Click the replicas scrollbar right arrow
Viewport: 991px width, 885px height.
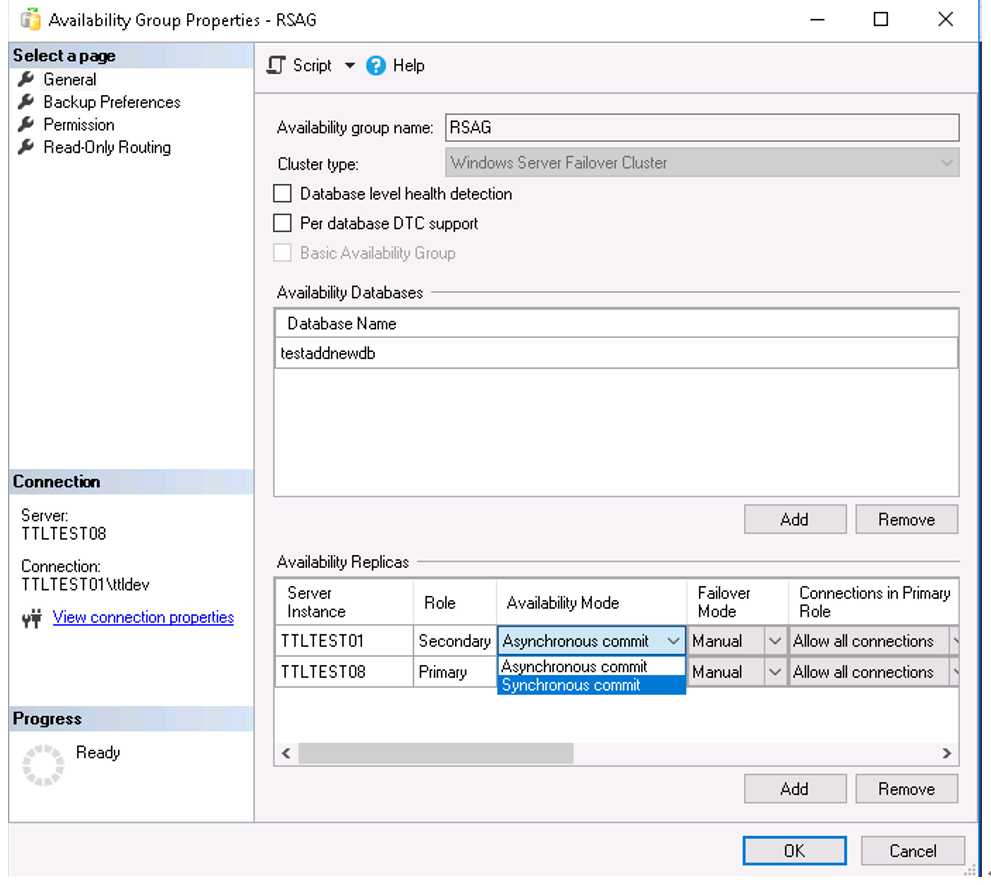click(946, 753)
